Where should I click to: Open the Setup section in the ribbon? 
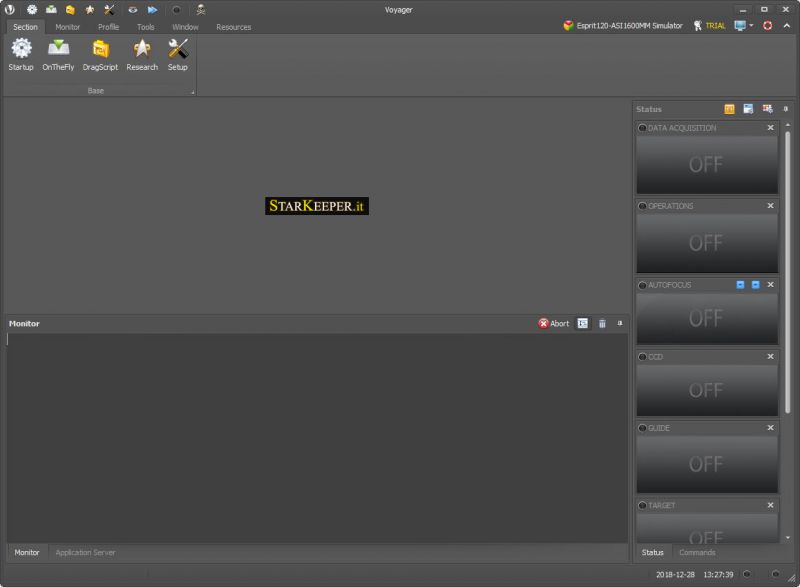tap(178, 55)
